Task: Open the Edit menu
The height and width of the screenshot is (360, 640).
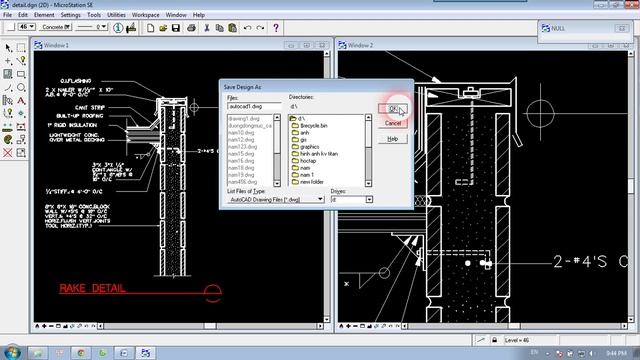Action: tap(23, 15)
